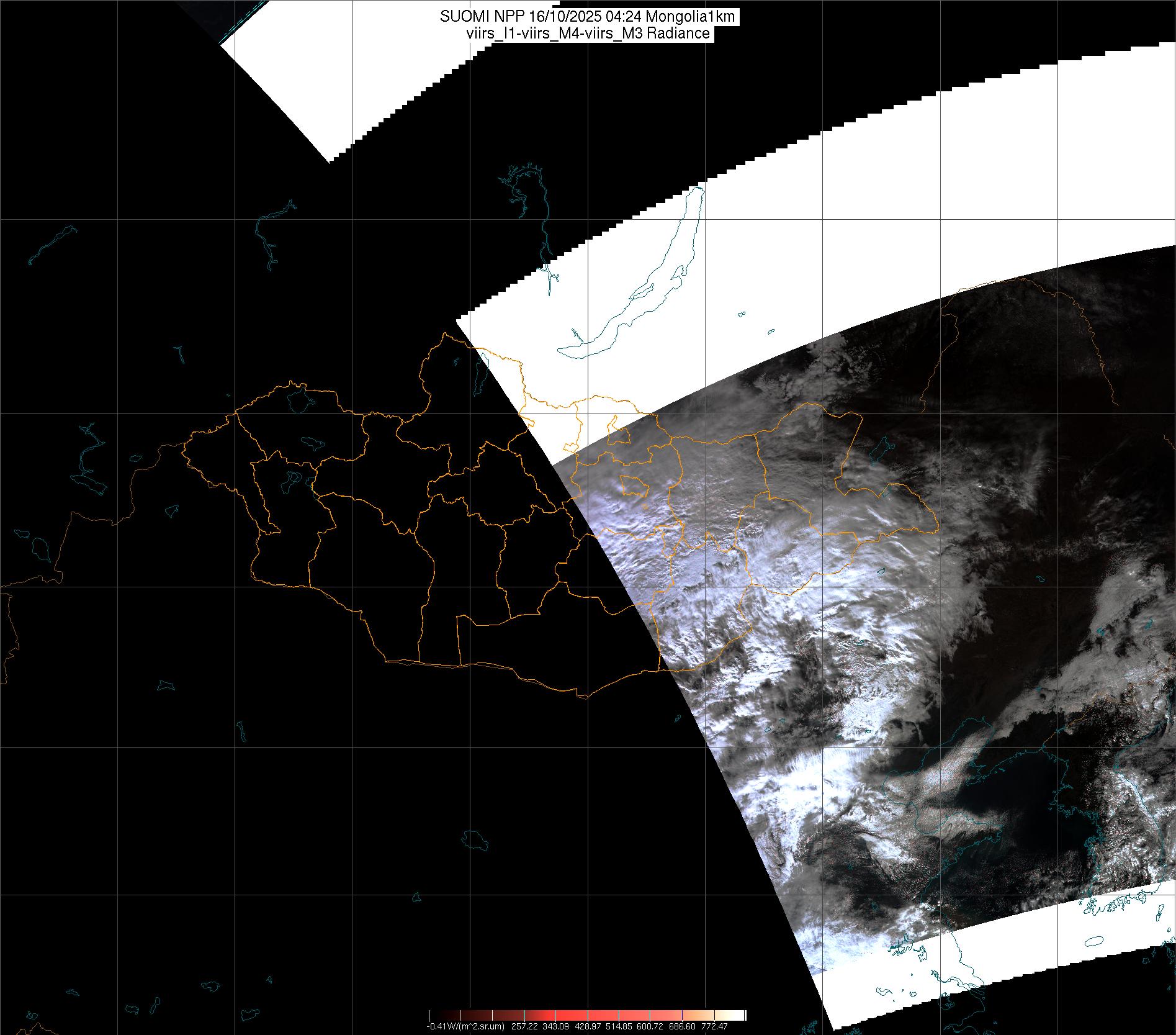Click the viirs Radiance band label
Image resolution: width=1176 pixels, height=1035 pixels.
coord(587,34)
